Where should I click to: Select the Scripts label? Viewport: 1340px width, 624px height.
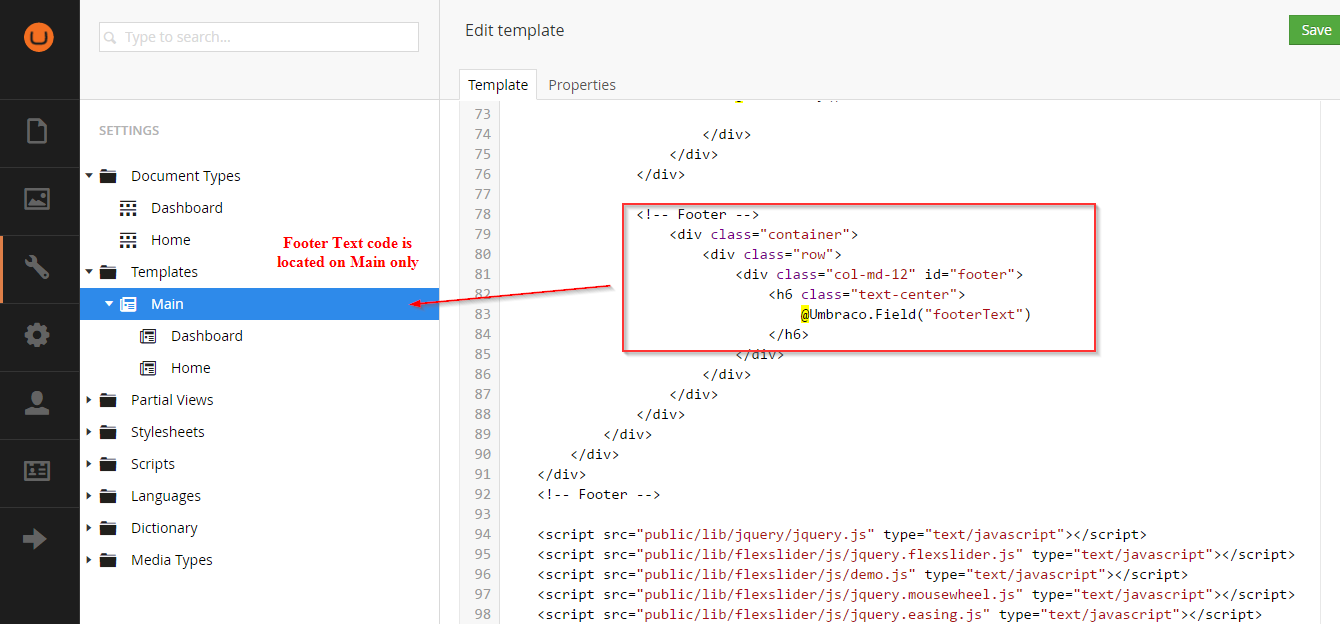(x=153, y=464)
